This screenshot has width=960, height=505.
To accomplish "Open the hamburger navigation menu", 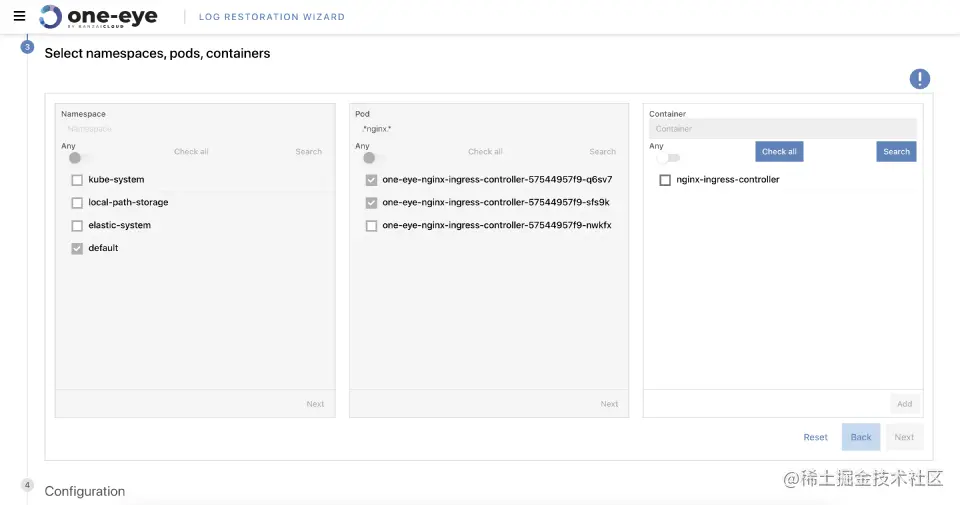I will tap(19, 16).
